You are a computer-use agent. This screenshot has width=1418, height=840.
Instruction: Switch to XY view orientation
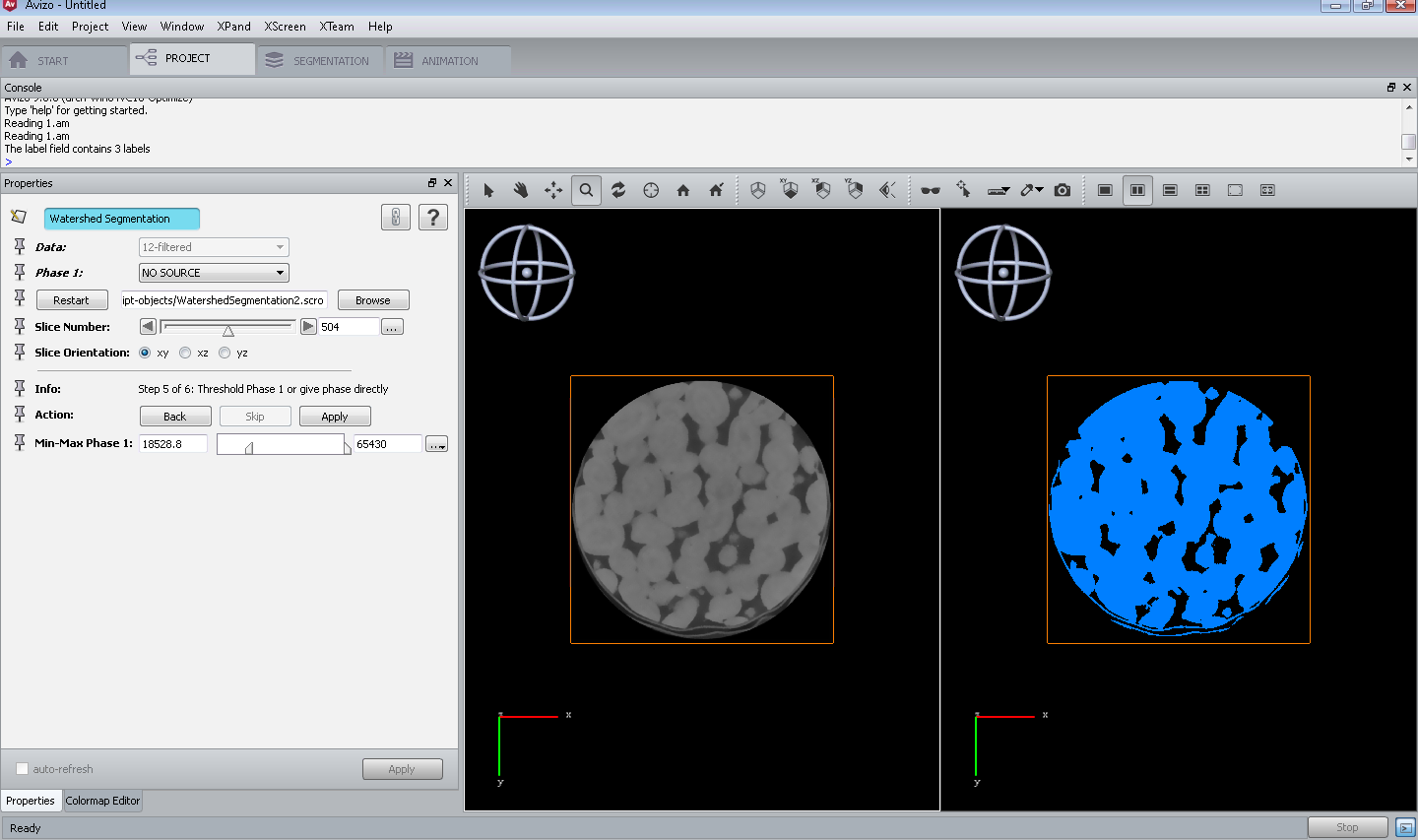tap(790, 190)
